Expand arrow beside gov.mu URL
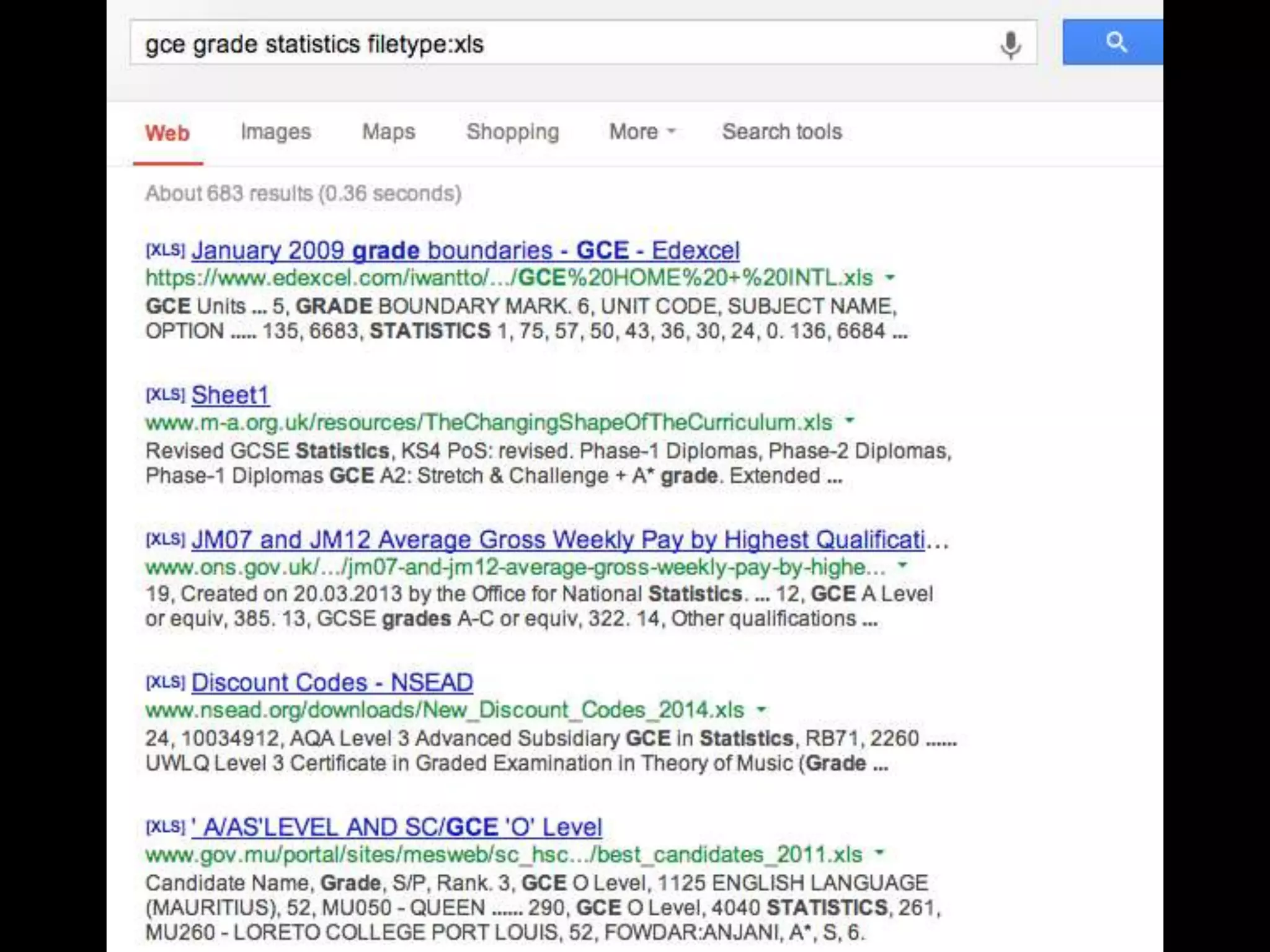Screen dimensions: 1270x952 879,853
